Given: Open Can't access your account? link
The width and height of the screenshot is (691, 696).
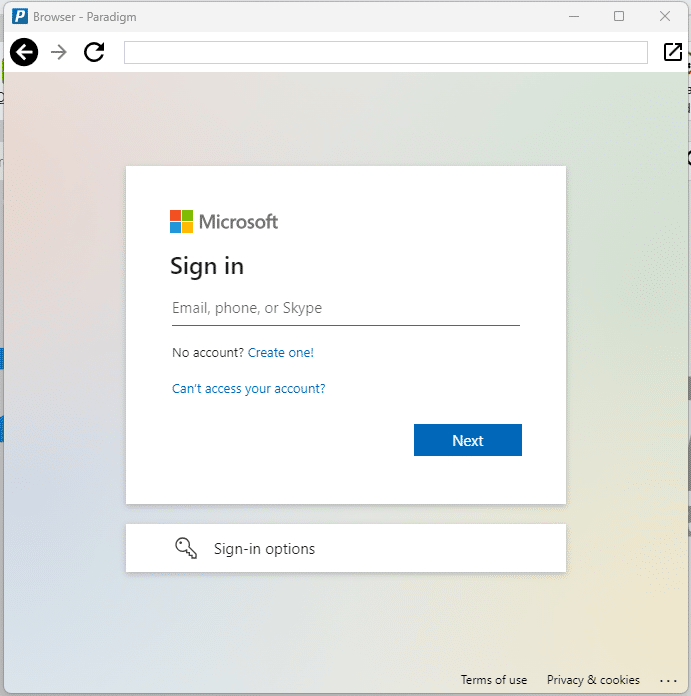Looking at the screenshot, I should pos(249,389).
